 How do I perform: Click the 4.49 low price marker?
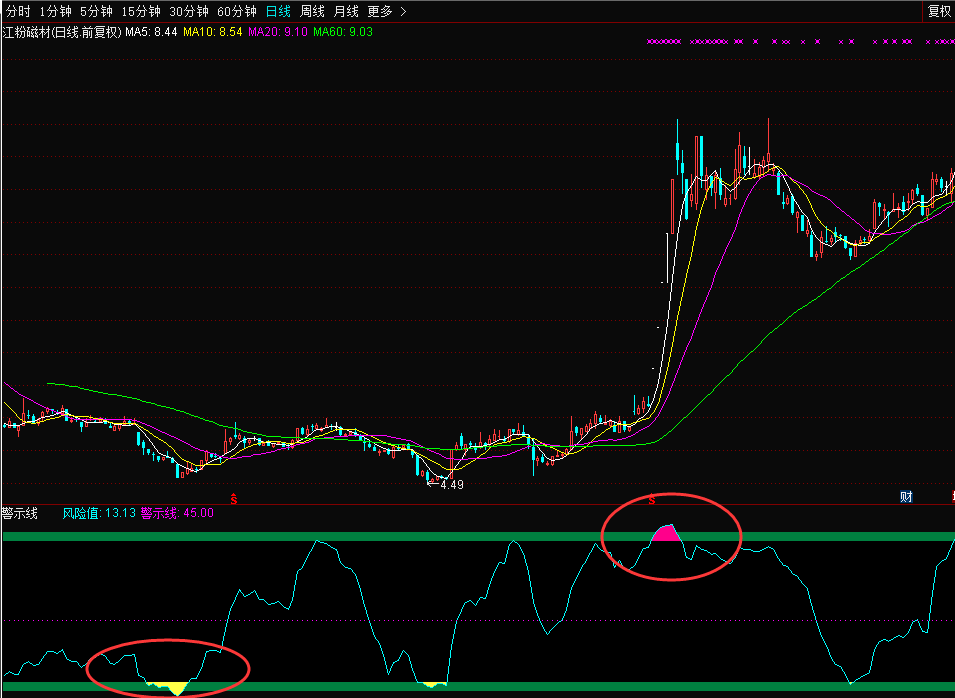[x=446, y=485]
